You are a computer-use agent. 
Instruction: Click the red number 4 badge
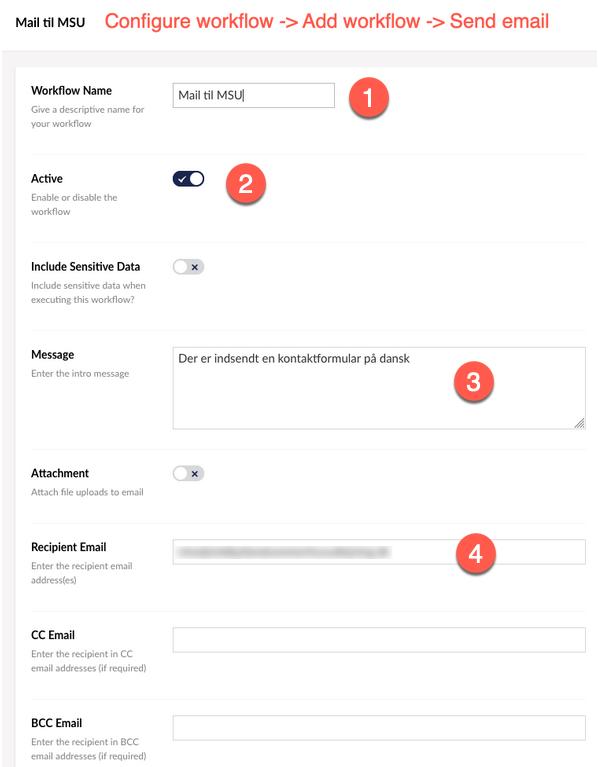(475, 554)
